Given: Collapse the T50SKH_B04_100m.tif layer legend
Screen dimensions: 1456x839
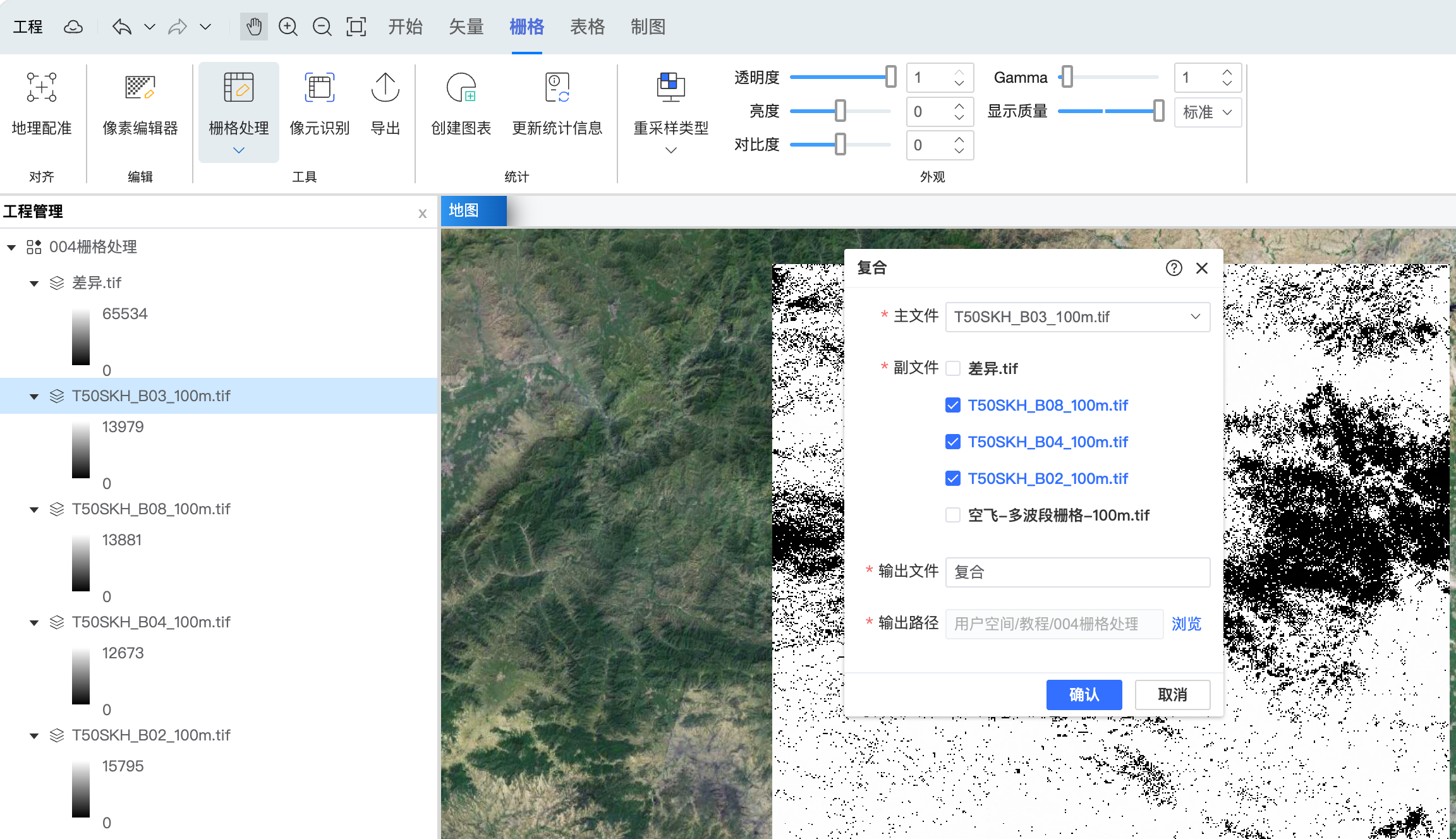Looking at the screenshot, I should click(x=34, y=622).
